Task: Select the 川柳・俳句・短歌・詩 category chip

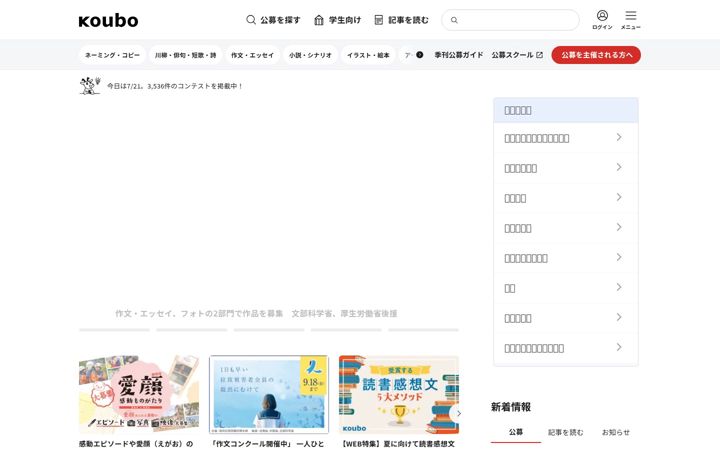Action: coord(186,55)
